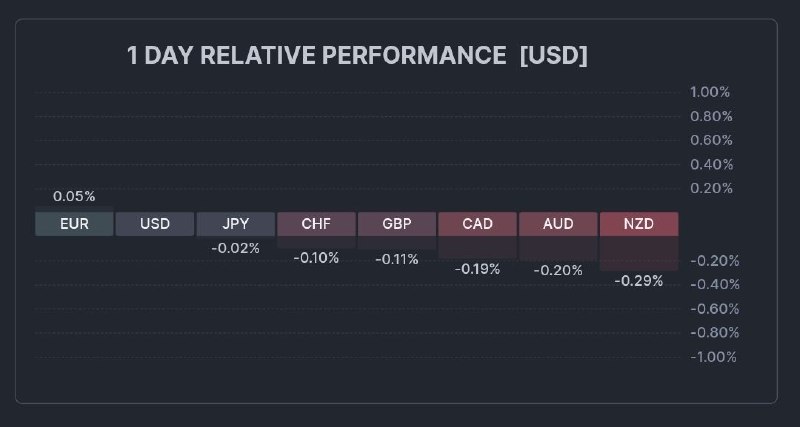This screenshot has width=800, height=427.
Task: Click the -0.29% value under NZD
Action: tap(639, 281)
